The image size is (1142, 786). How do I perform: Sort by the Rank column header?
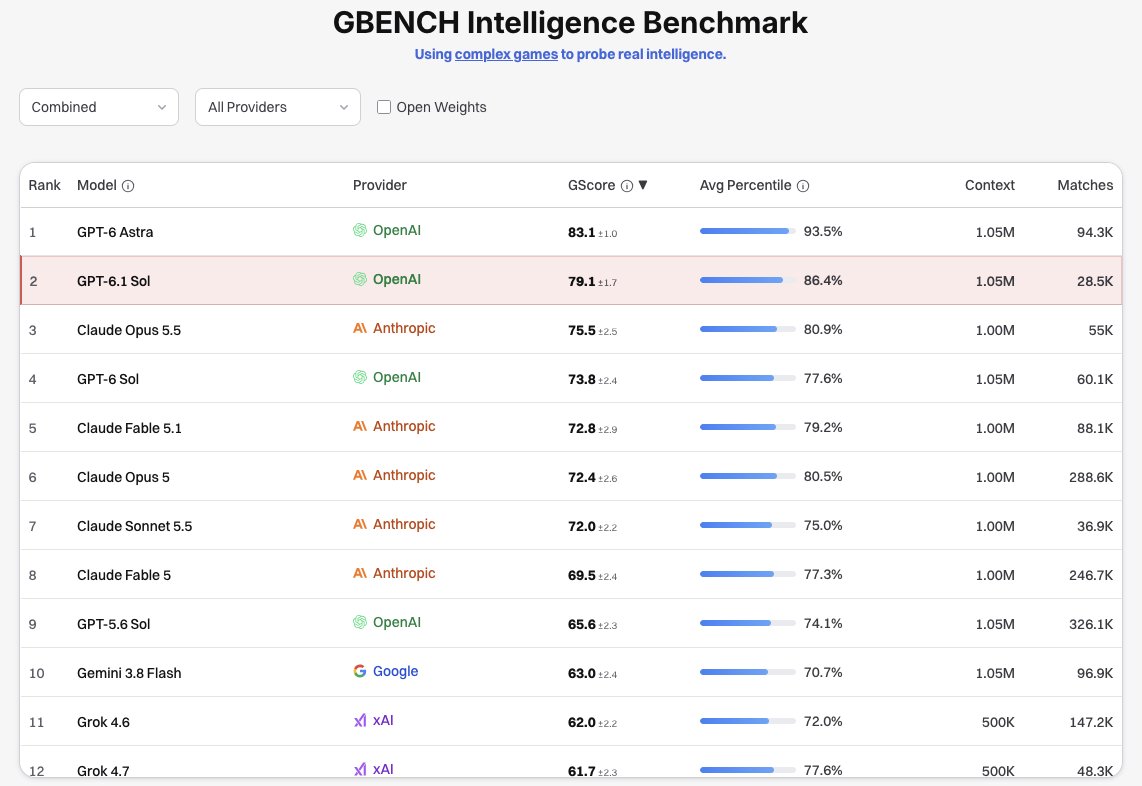(x=44, y=185)
